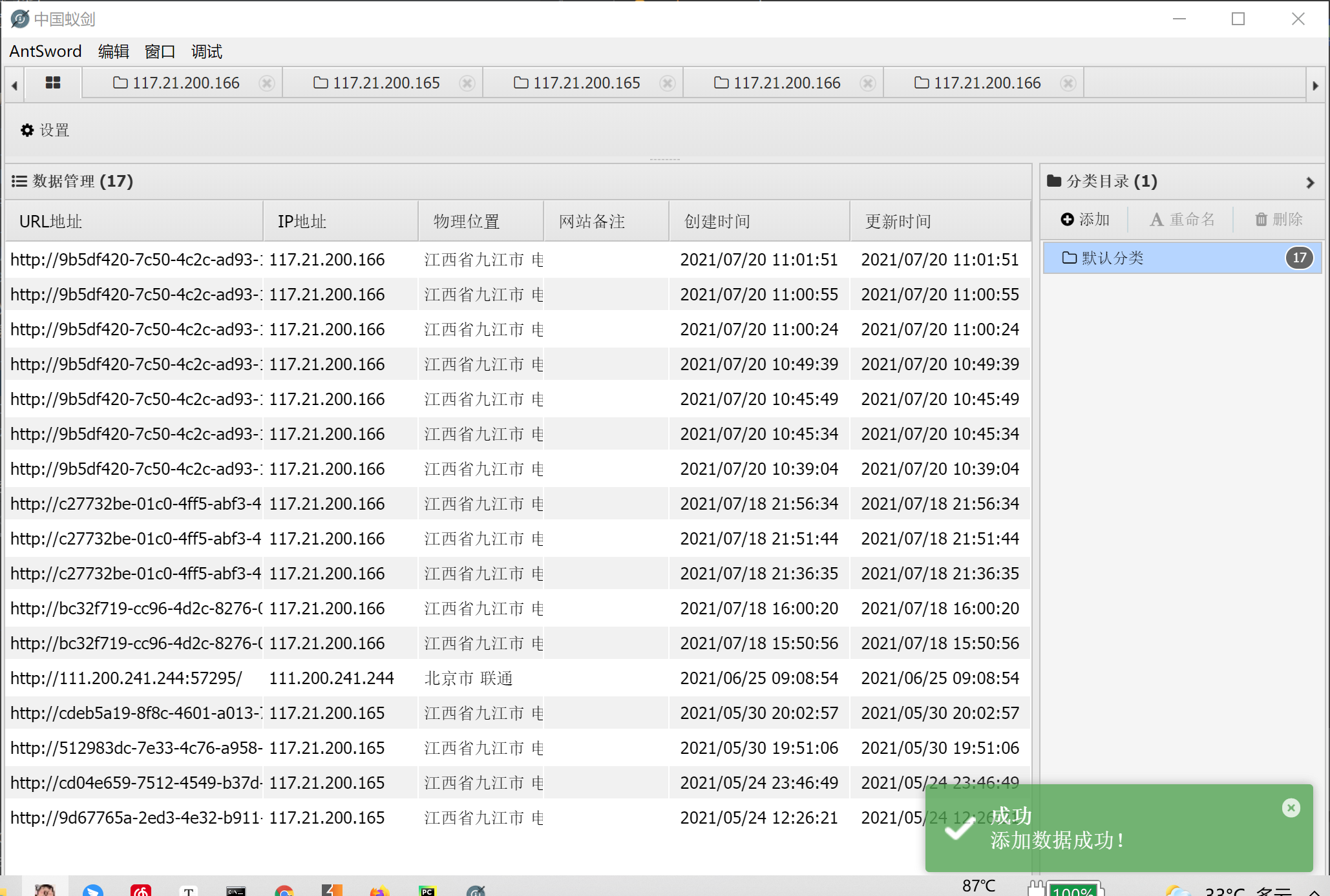The height and width of the screenshot is (896, 1330).
Task: Click the 100% battery indicator
Action: [1073, 890]
